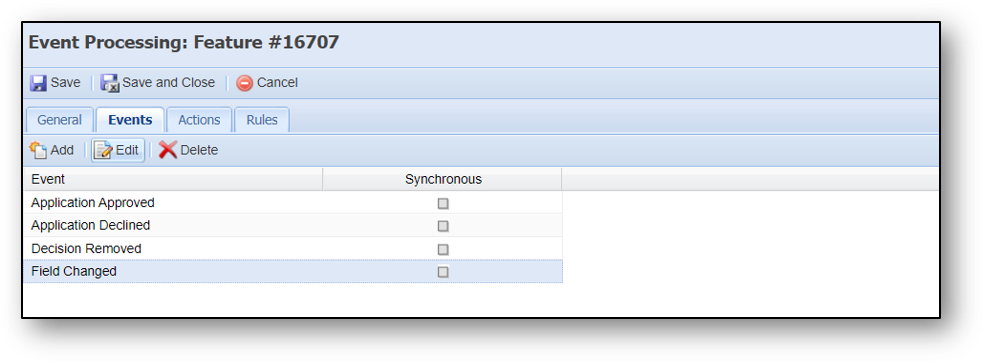Click the Save floppy disk icon
This screenshot has height=361, width=983.
pos(38,83)
